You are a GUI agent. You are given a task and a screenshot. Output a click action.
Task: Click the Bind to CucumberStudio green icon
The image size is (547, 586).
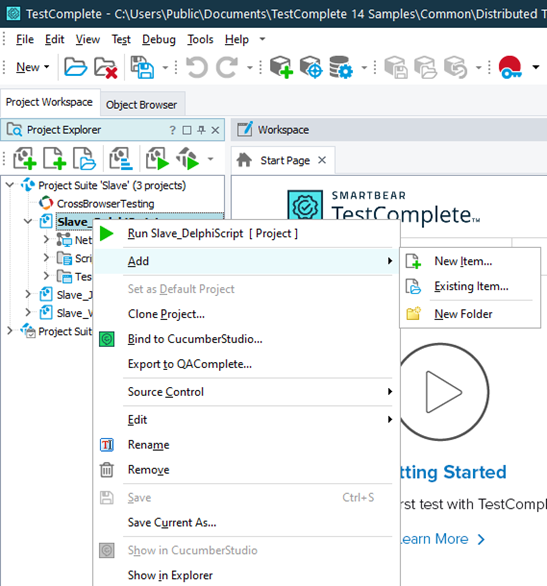pos(107,339)
